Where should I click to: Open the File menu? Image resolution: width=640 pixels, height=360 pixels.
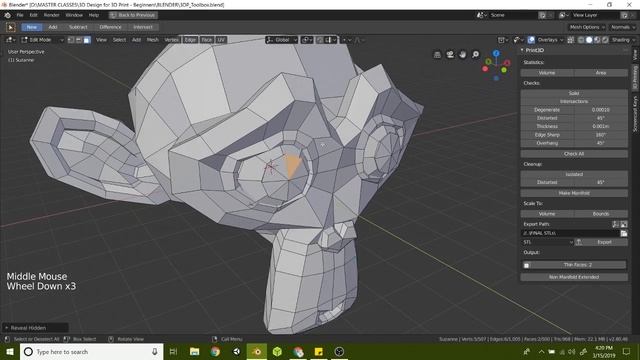point(20,15)
